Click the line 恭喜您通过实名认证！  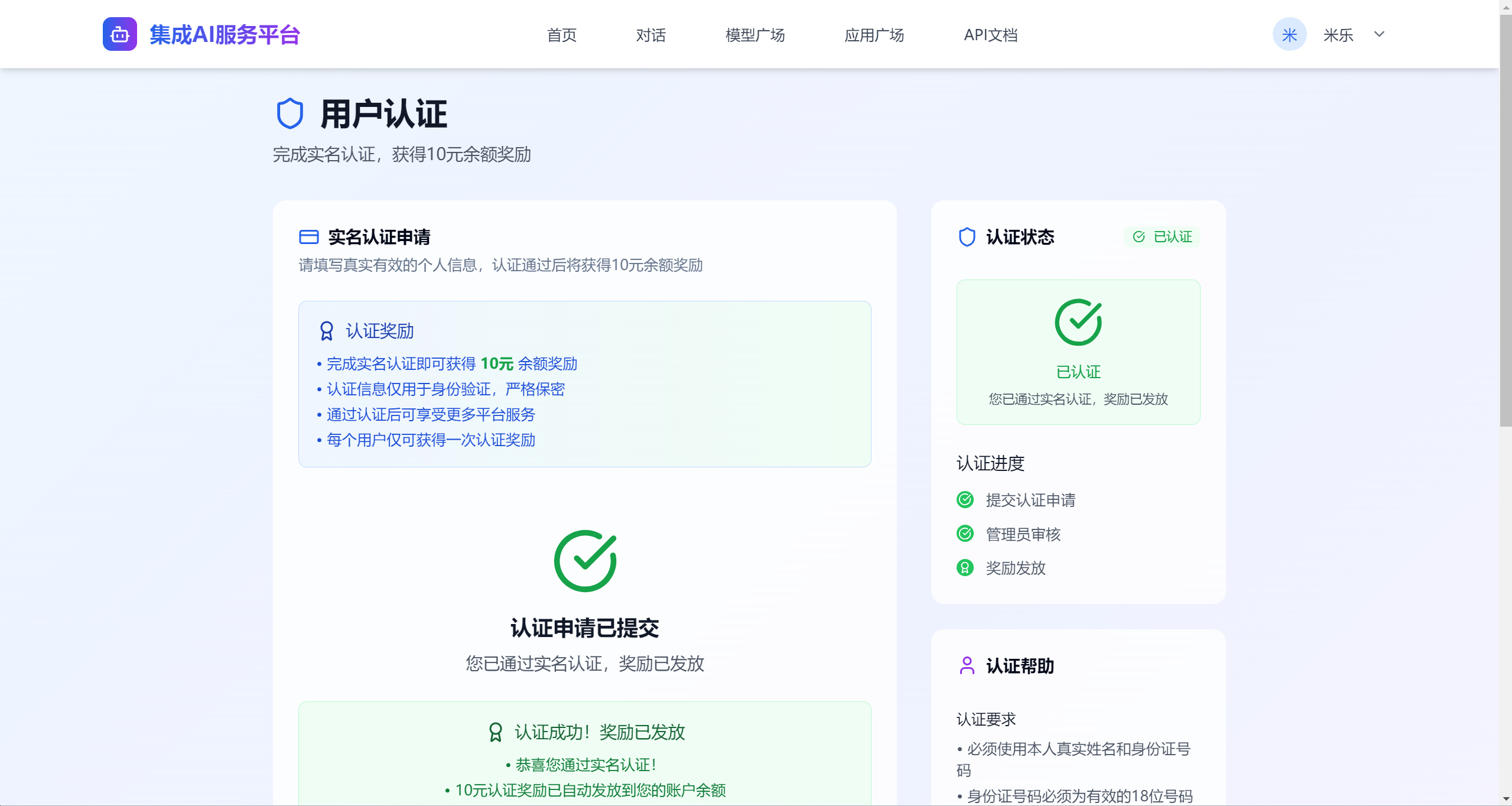(x=581, y=765)
